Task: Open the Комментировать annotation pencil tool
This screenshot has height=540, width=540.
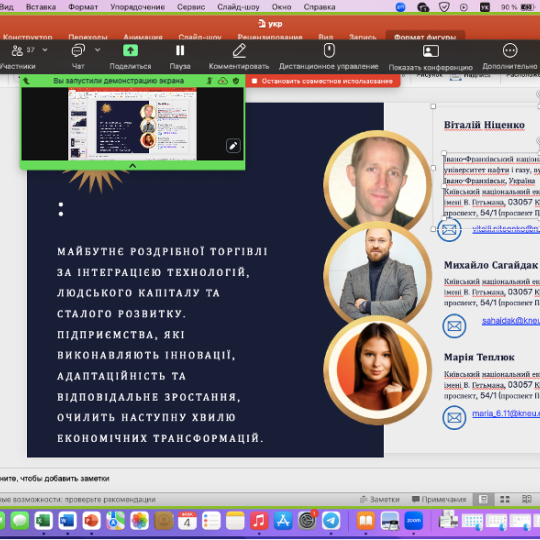Action: click(239, 56)
